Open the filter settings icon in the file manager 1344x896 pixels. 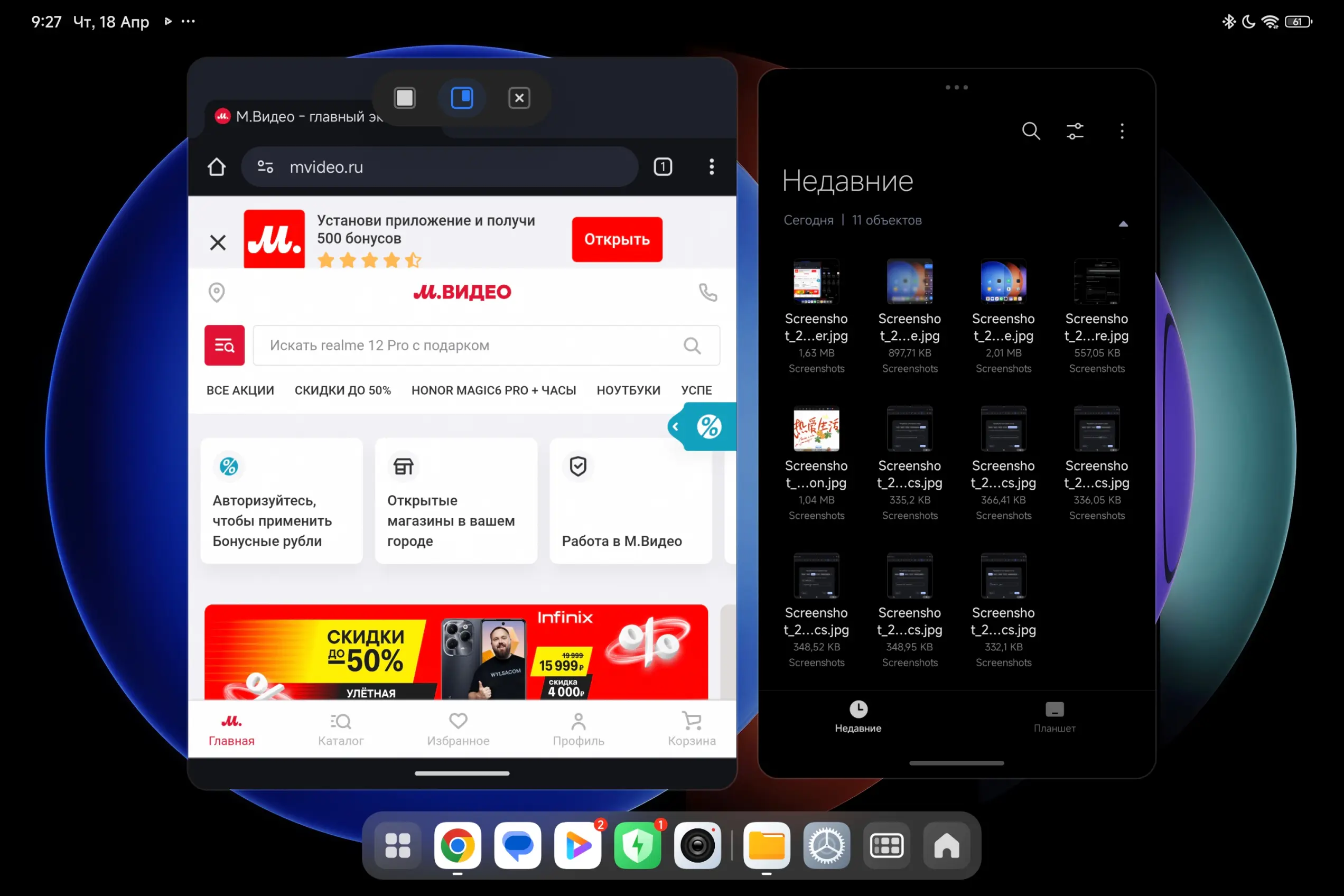point(1075,131)
